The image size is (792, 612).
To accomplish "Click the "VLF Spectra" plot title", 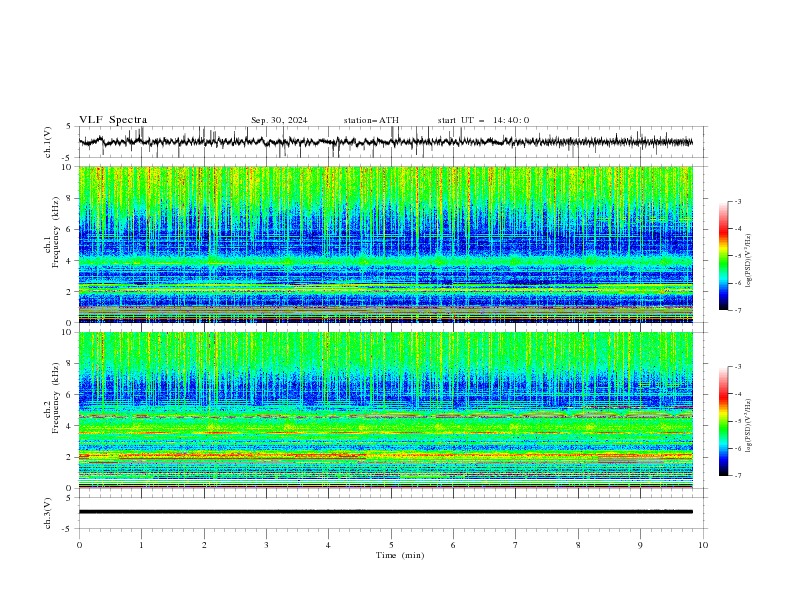I will (x=113, y=120).
